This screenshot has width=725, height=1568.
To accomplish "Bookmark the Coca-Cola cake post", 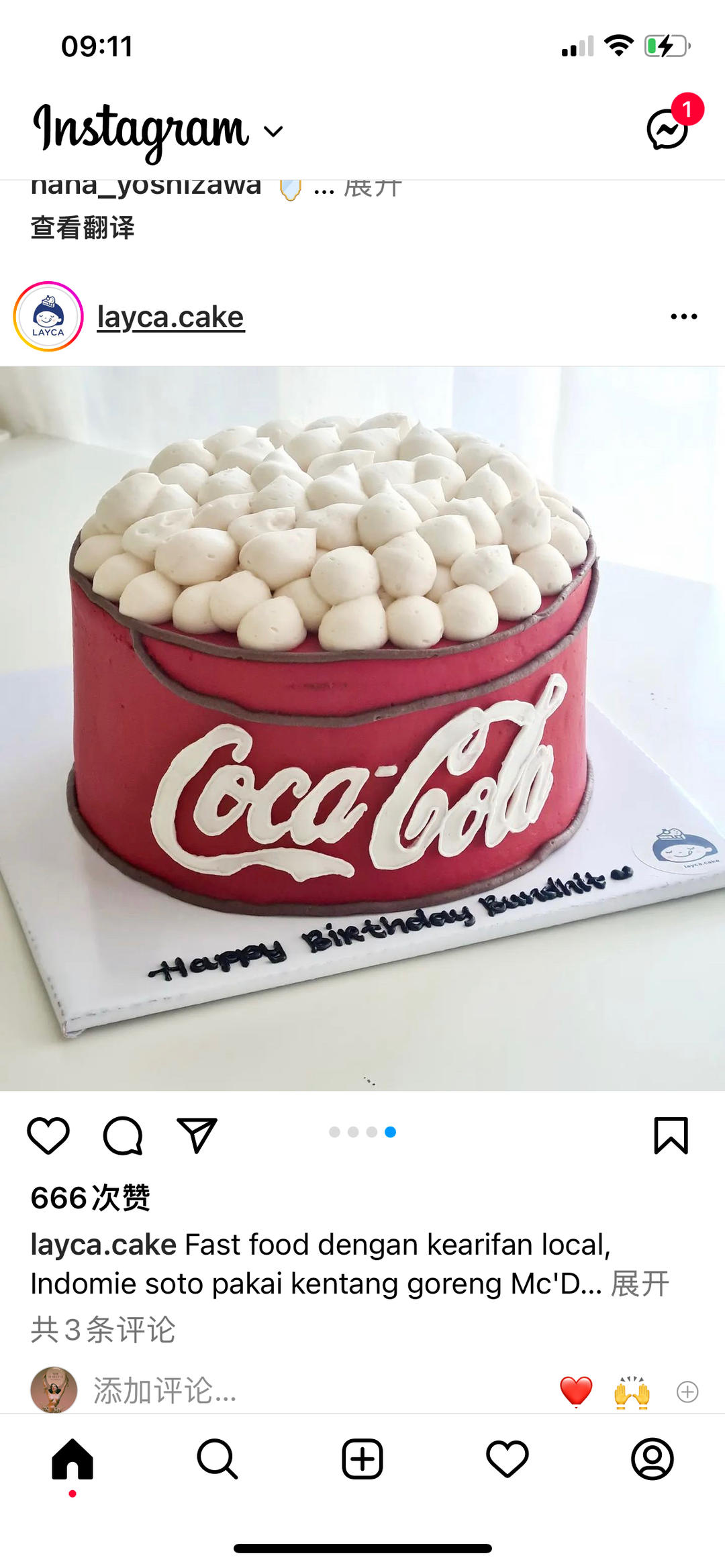I will [x=671, y=1135].
